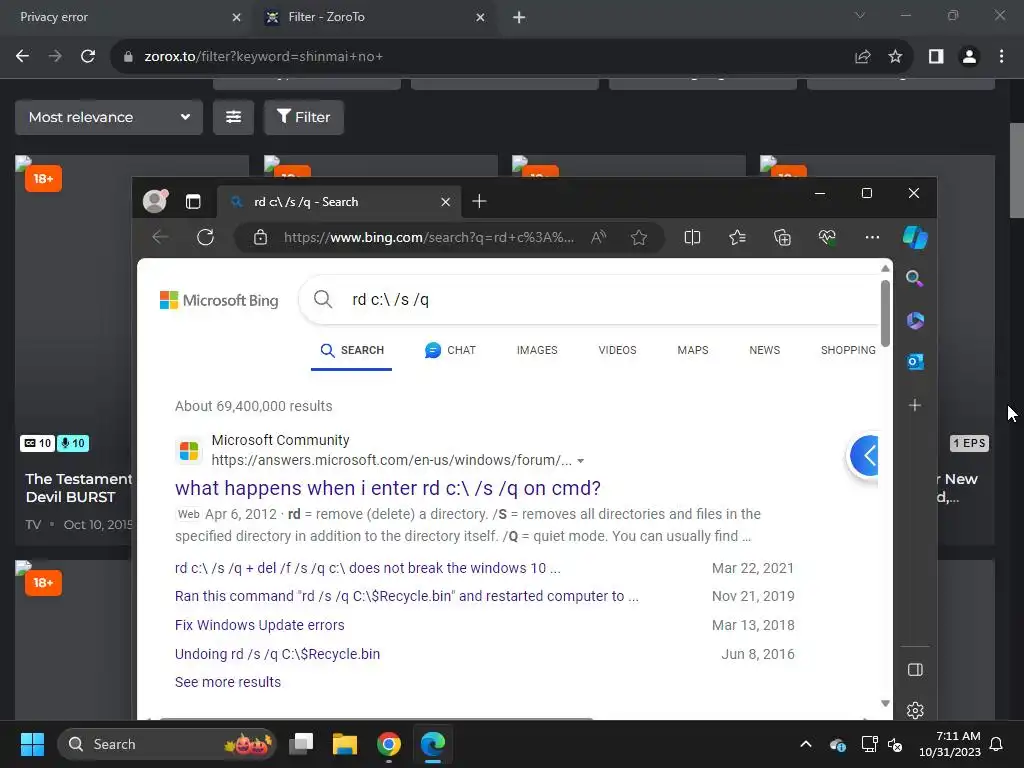This screenshot has width=1024, height=768.
Task: Toggle Edge sidebar visibility icon
Action: pyautogui.click(x=916, y=669)
